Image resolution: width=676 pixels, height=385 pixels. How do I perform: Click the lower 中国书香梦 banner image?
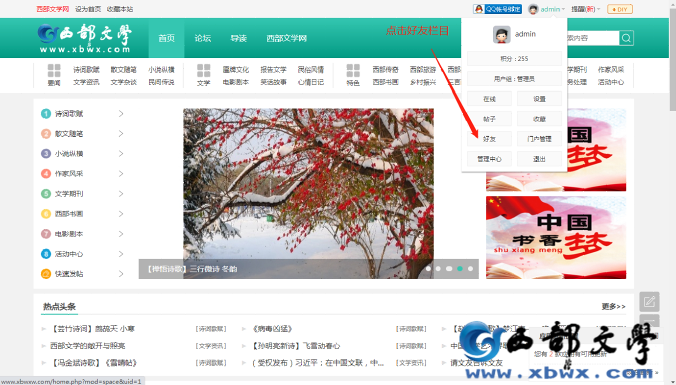pyautogui.click(x=556, y=238)
